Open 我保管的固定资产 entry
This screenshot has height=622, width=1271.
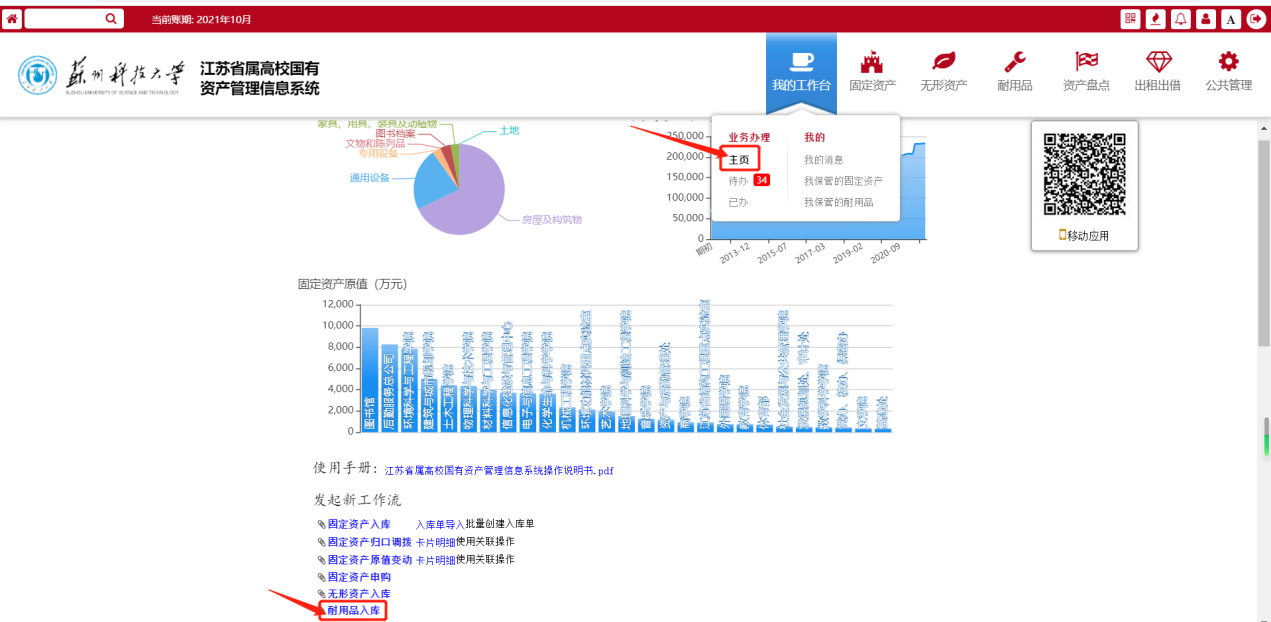843,181
